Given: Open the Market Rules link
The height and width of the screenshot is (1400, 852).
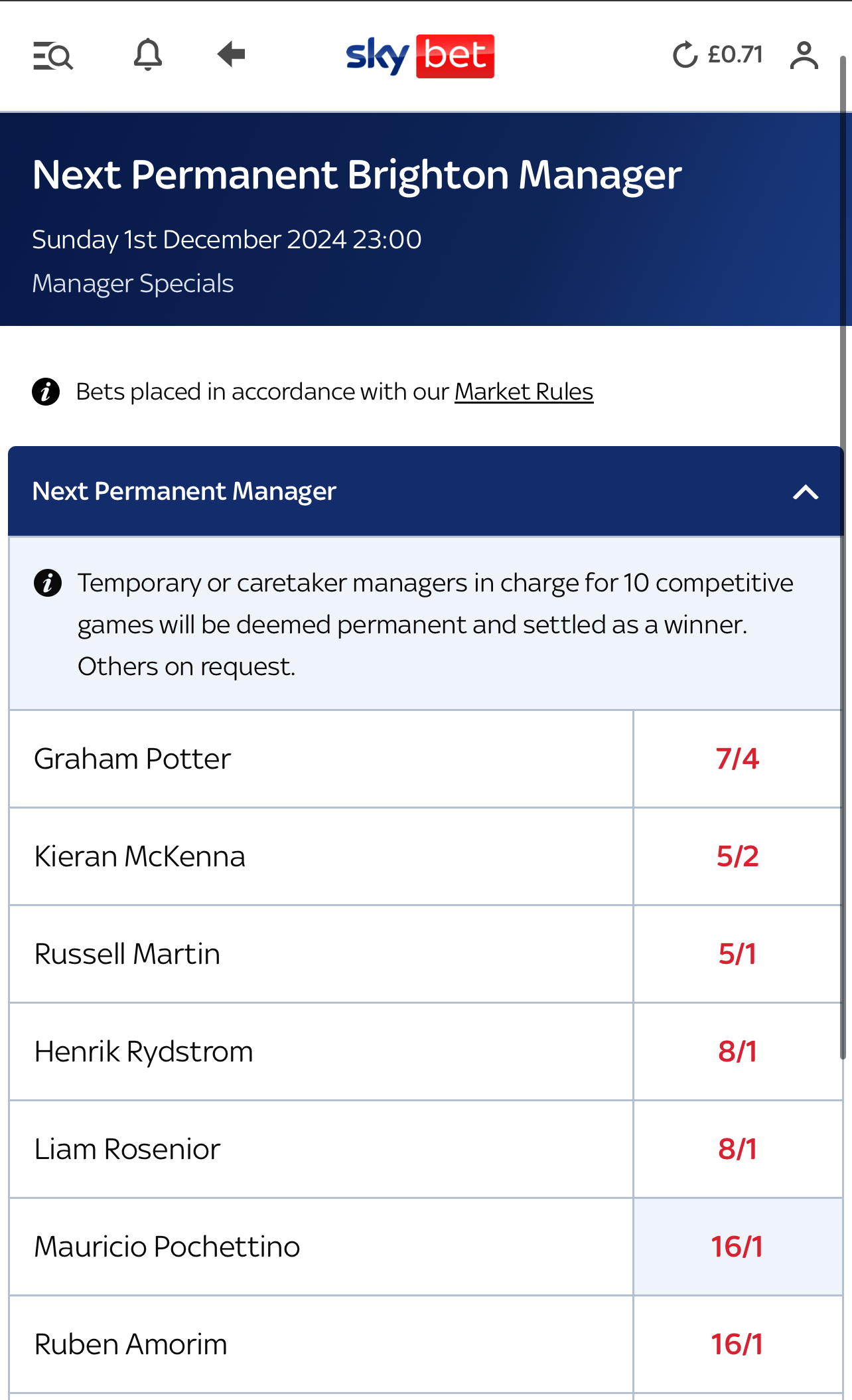Looking at the screenshot, I should (524, 392).
